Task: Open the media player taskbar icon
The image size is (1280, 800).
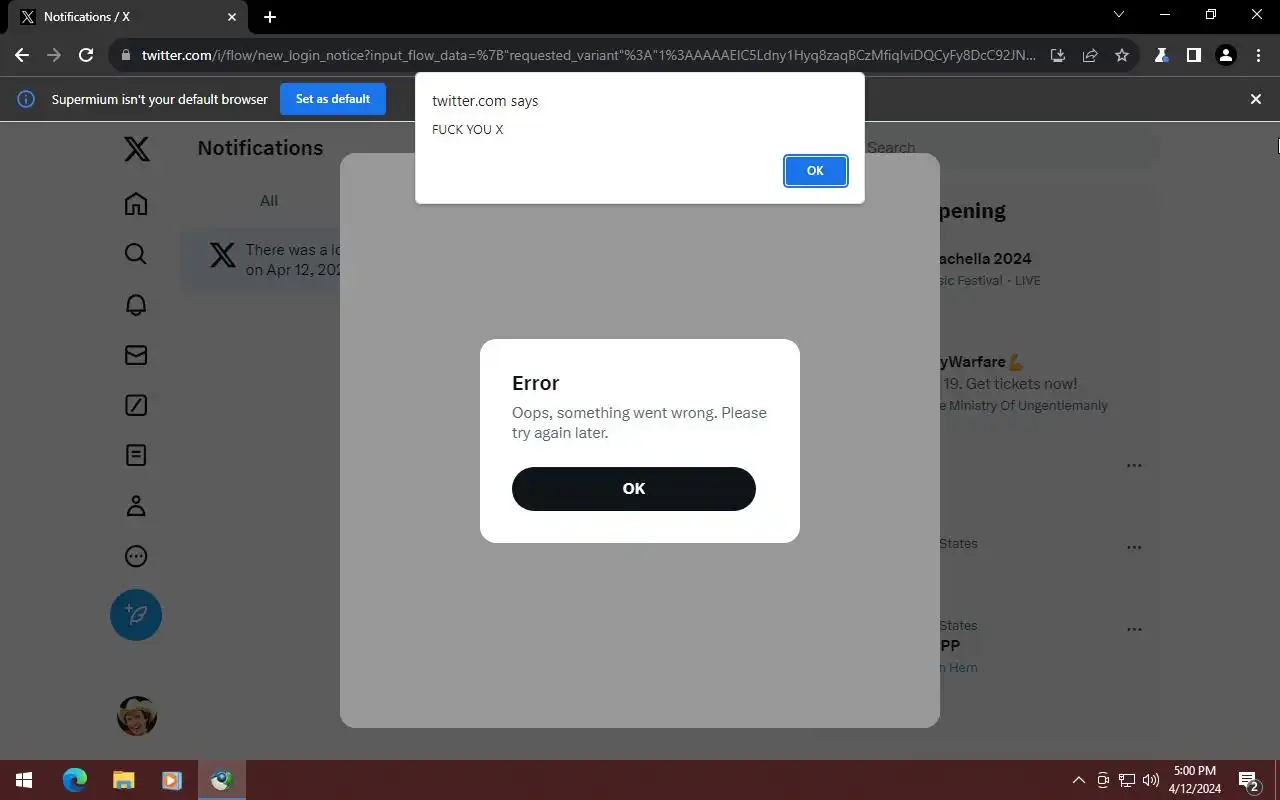Action: (171, 780)
